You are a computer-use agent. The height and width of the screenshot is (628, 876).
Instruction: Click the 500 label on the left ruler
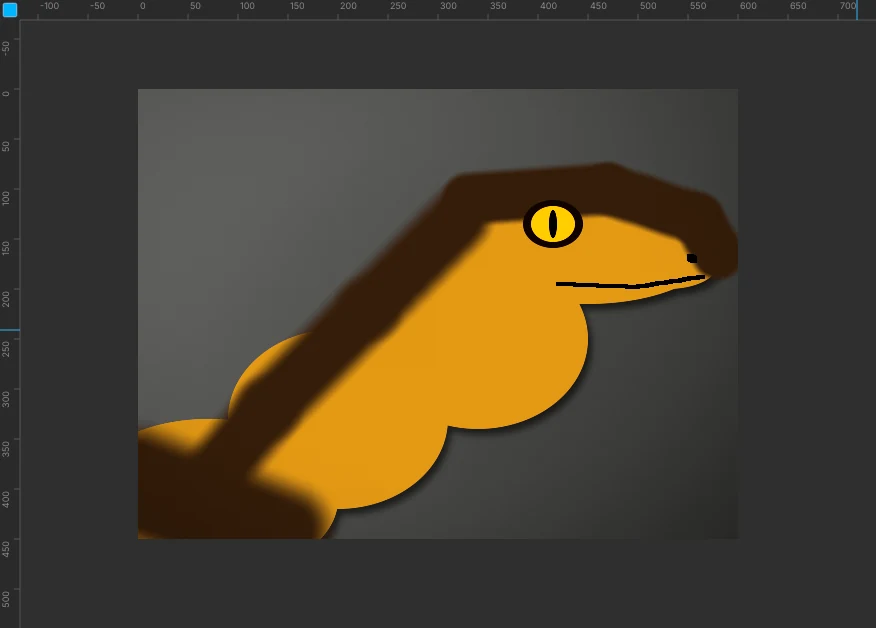click(x=6, y=600)
